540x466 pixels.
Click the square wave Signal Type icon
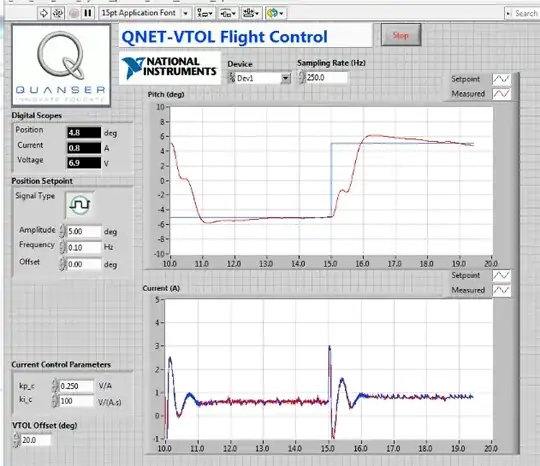(80, 205)
